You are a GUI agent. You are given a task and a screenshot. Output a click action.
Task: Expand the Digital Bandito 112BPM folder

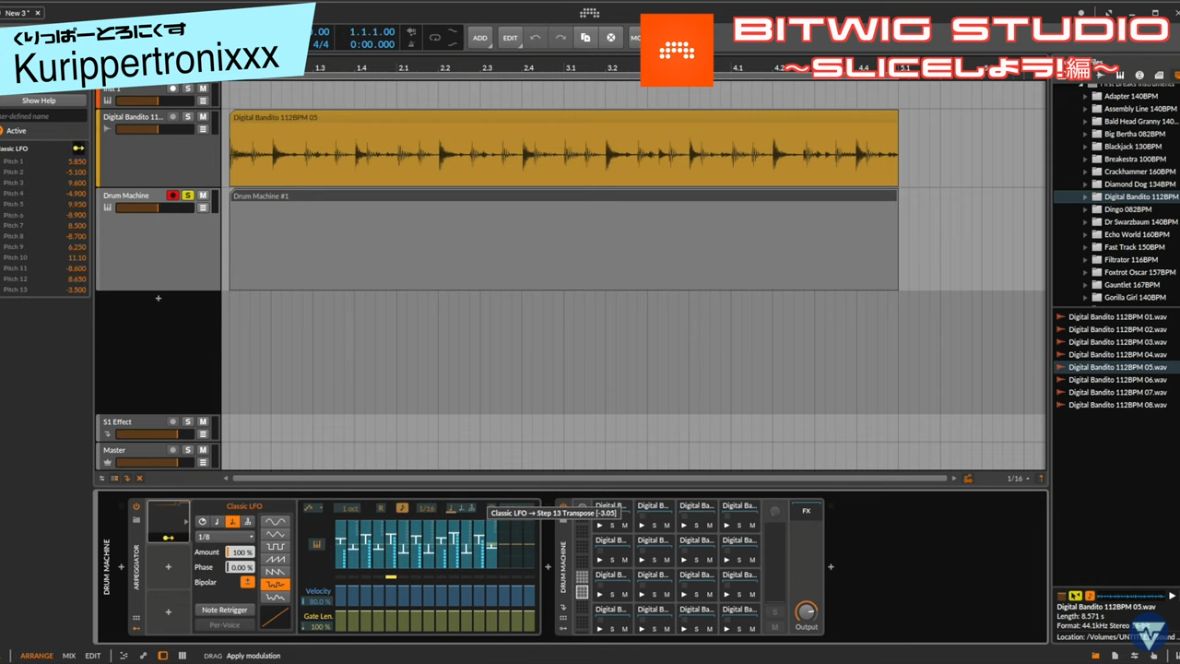[x=1085, y=196]
